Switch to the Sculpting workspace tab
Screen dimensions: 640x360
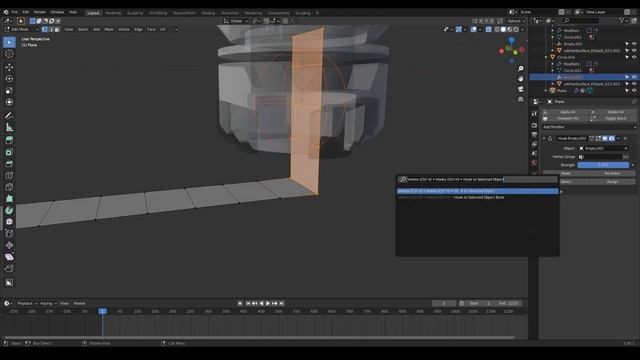135,13
